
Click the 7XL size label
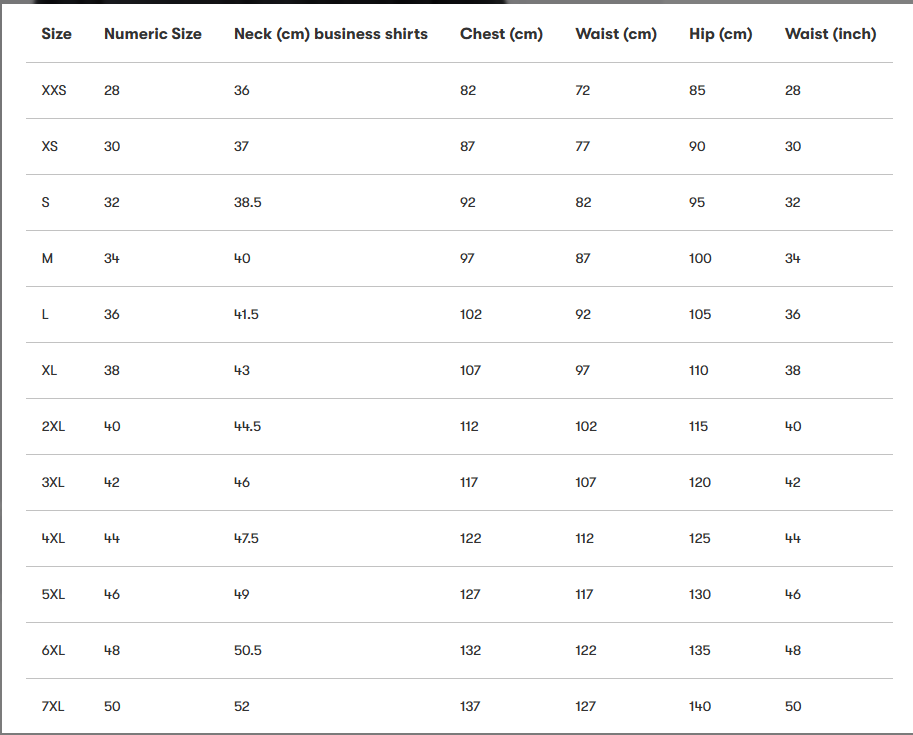pyautogui.click(x=53, y=706)
